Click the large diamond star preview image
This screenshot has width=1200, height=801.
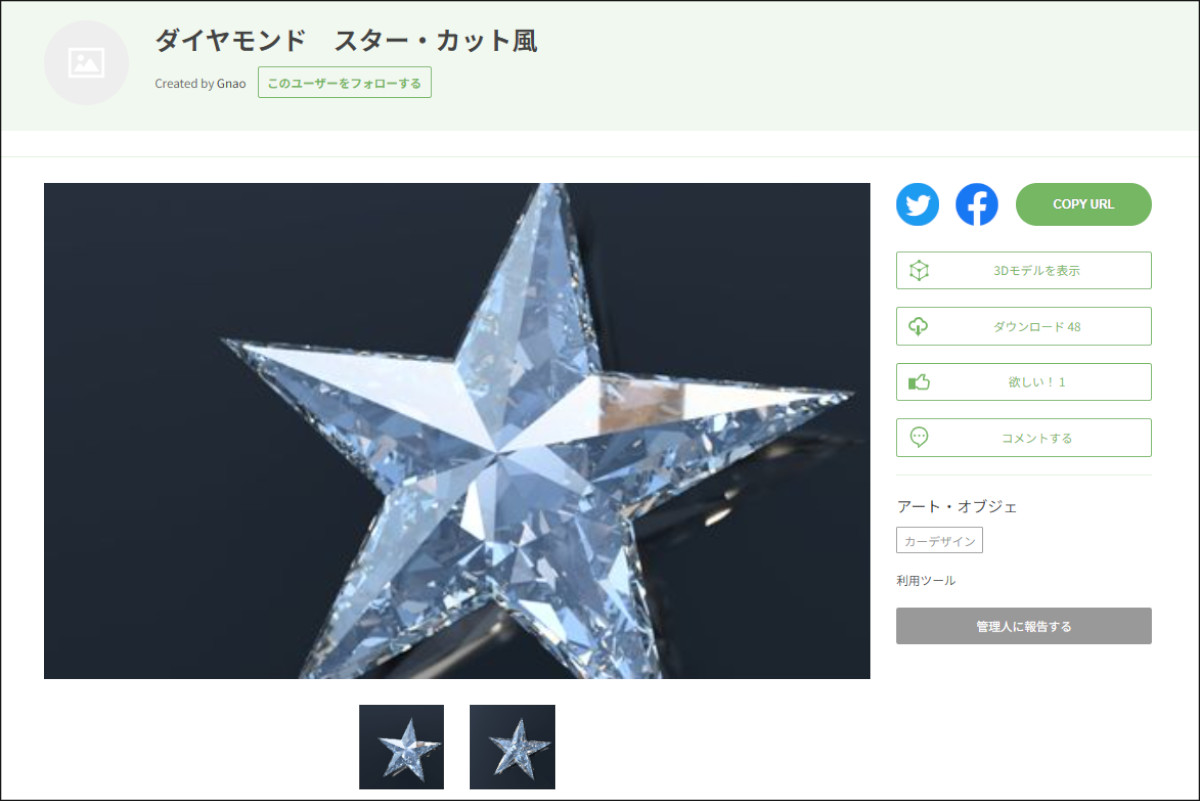coord(457,431)
